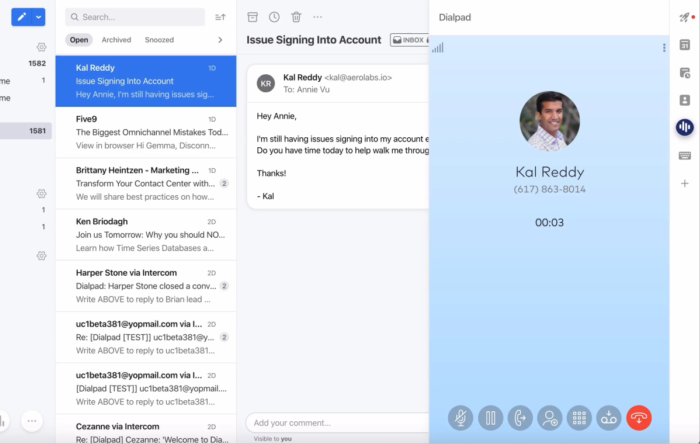
Task: Select the folder row showing 1582
Action: [x=25, y=63]
